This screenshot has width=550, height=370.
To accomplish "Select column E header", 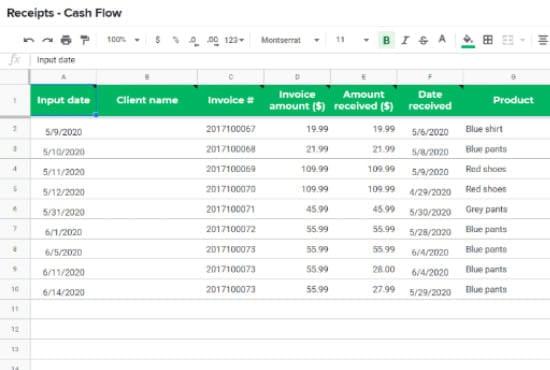I will tap(363, 77).
